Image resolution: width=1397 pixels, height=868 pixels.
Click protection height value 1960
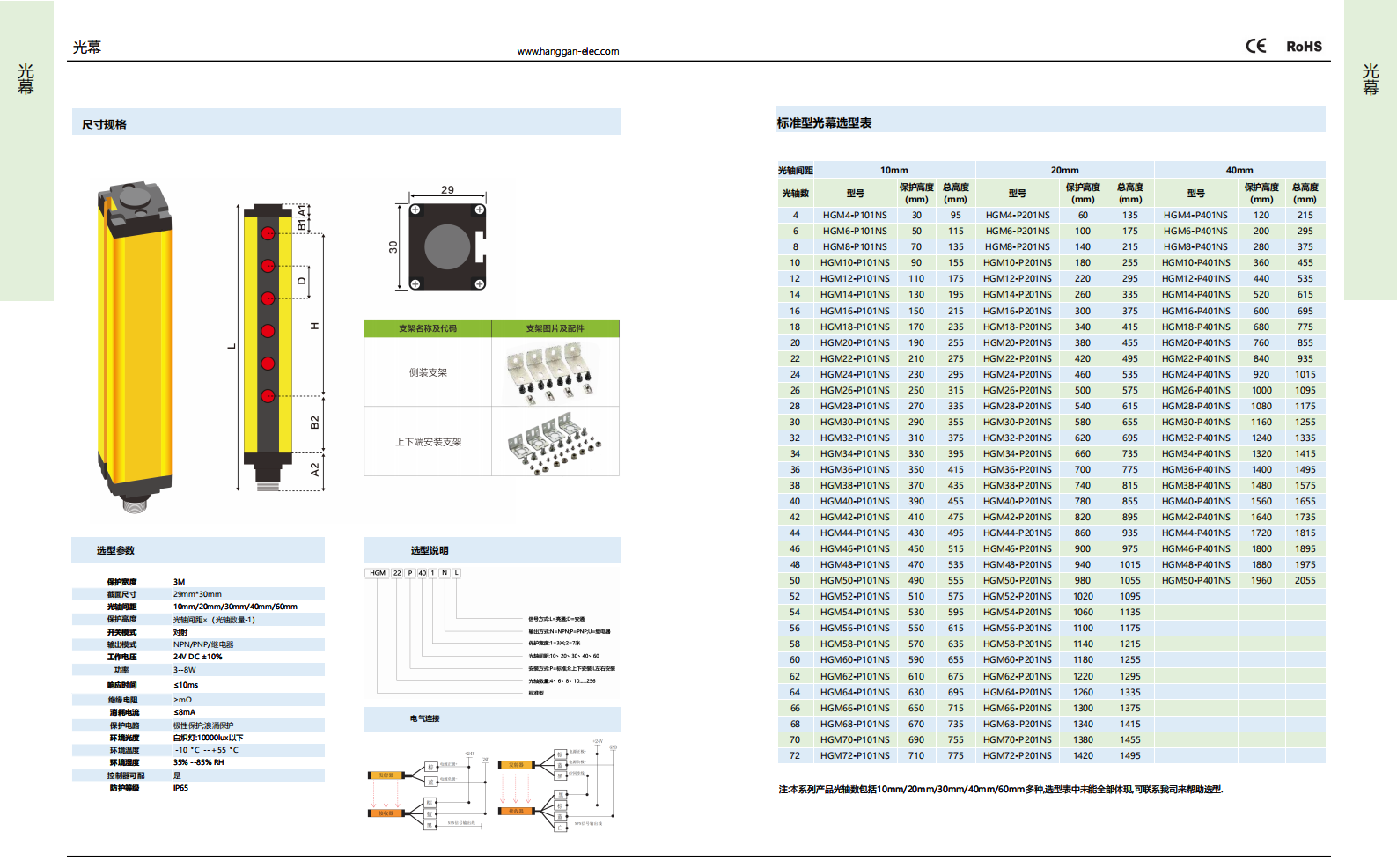point(1261,580)
